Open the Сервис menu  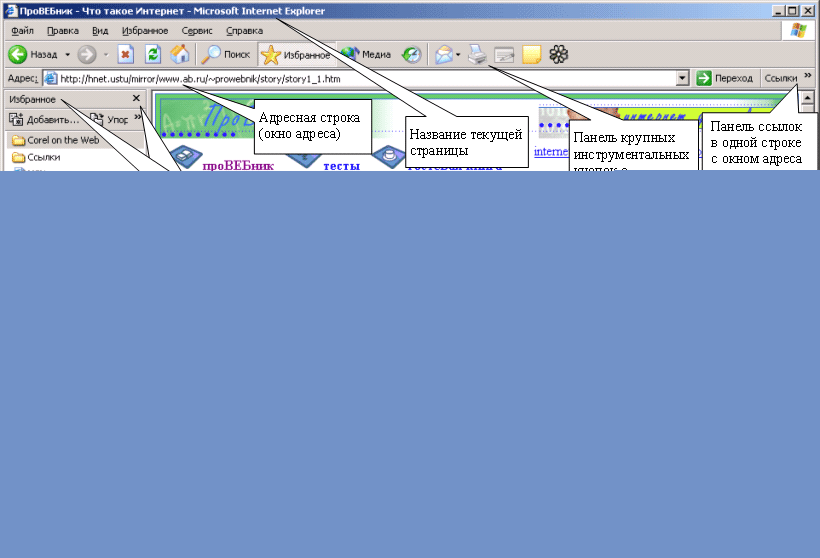[197, 31]
